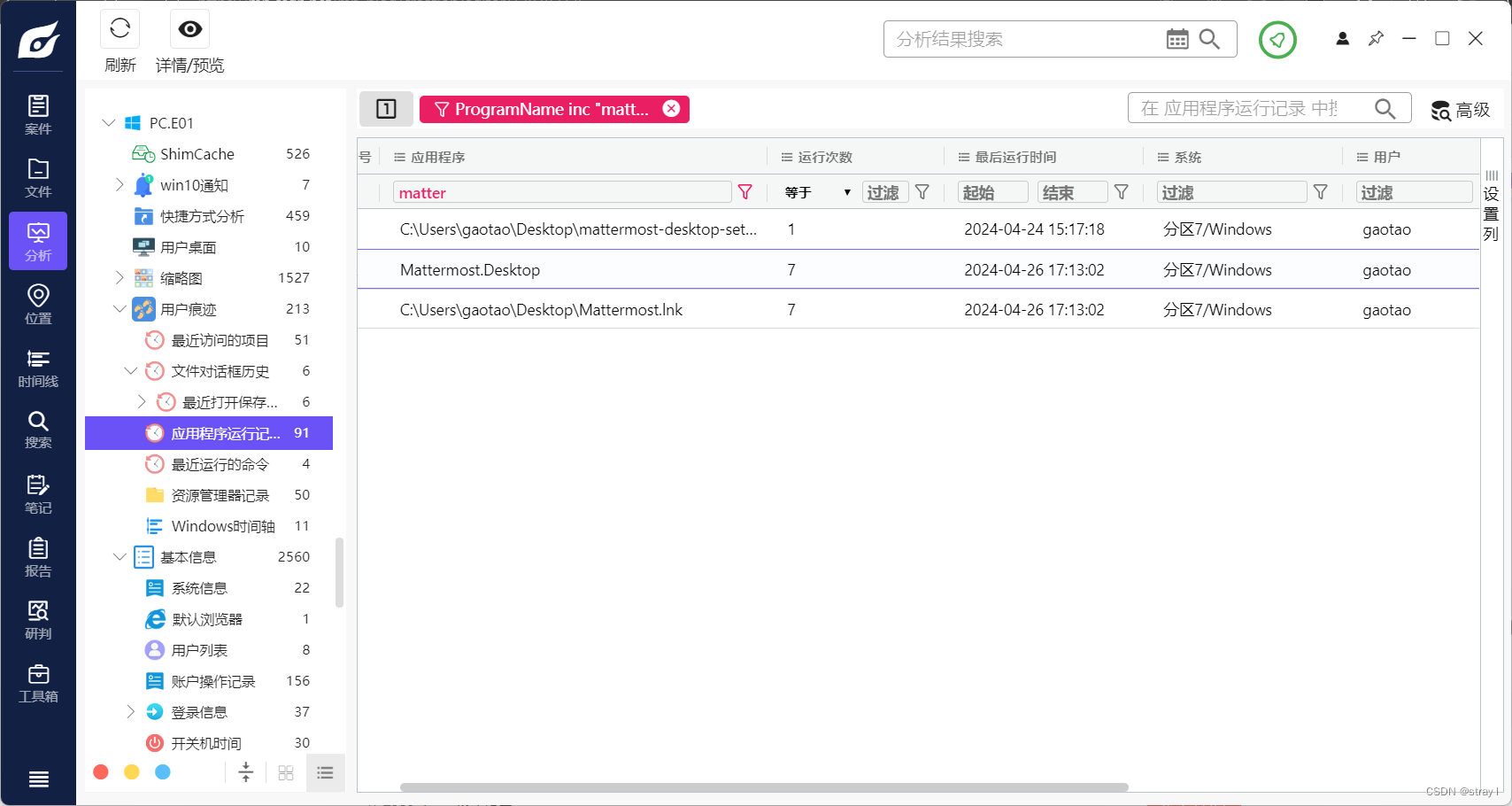Collapse the 用户痕迹 tree node

point(120,308)
